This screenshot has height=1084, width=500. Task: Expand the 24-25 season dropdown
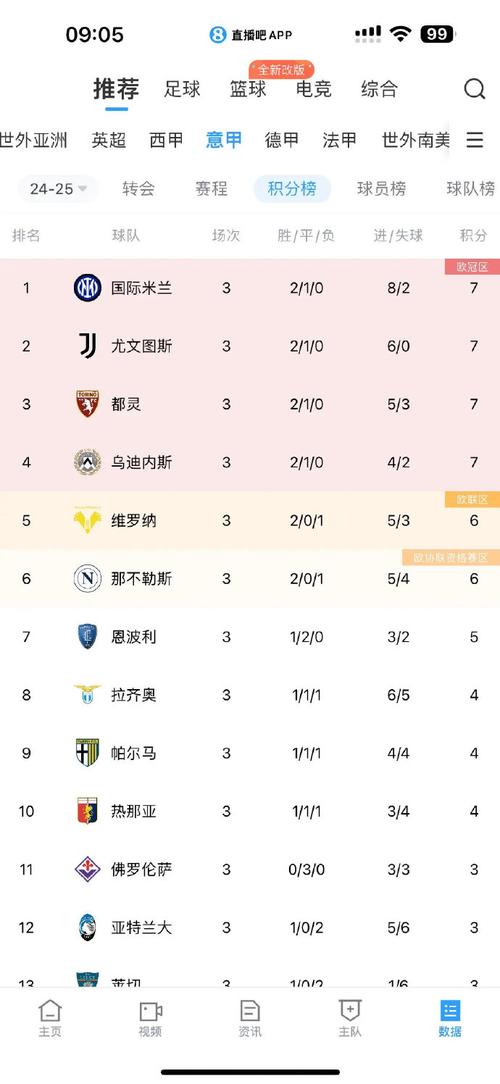[x=58, y=189]
